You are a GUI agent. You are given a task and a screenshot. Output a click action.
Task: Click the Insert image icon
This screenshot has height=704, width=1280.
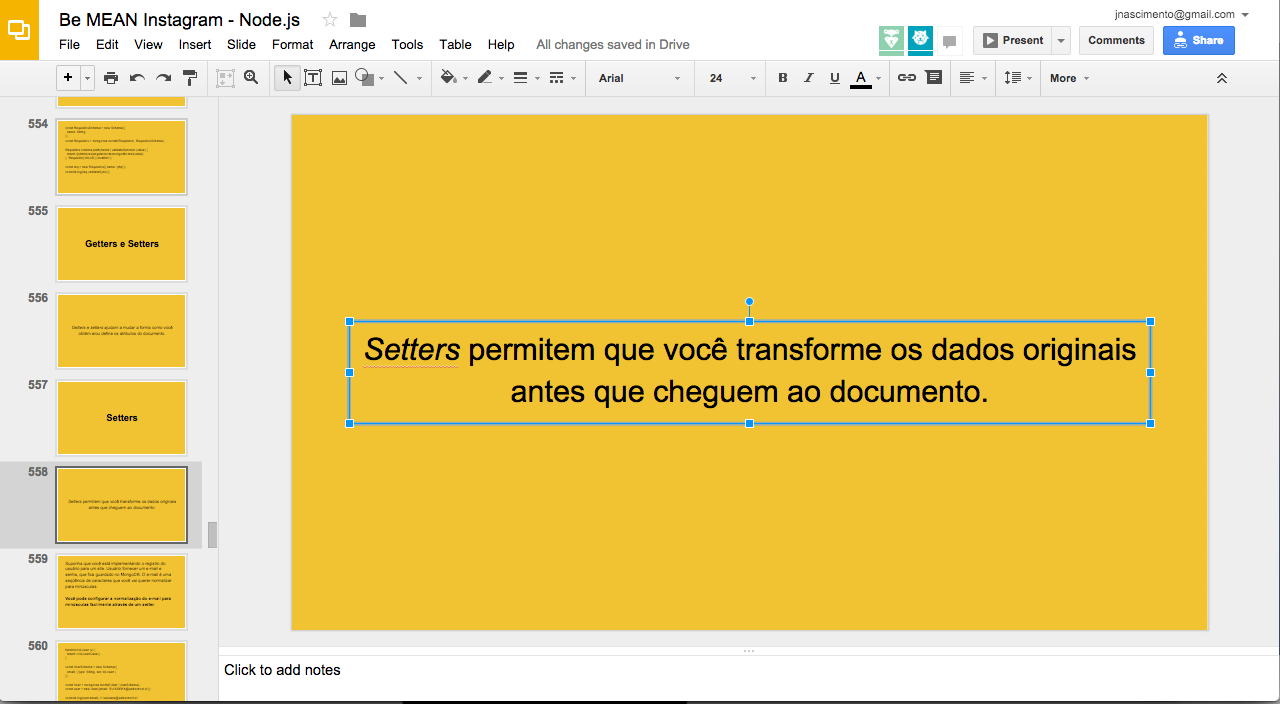point(339,78)
